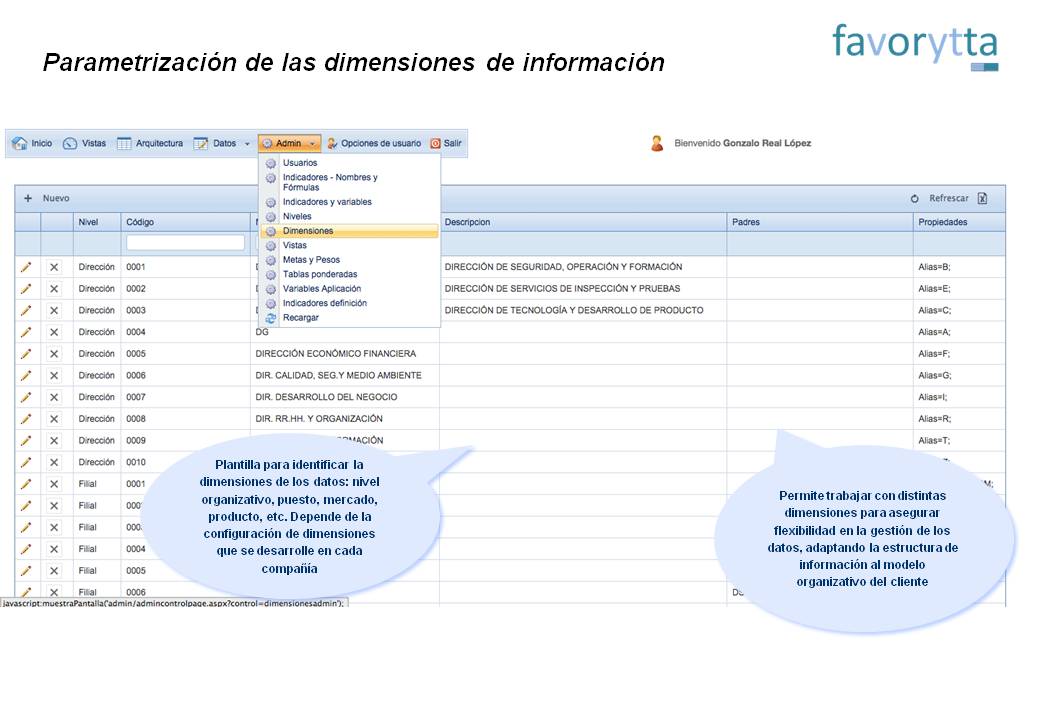1040x720 pixels.
Task: Edit row Dirección 0005 with pencil icon
Action: tap(26, 354)
